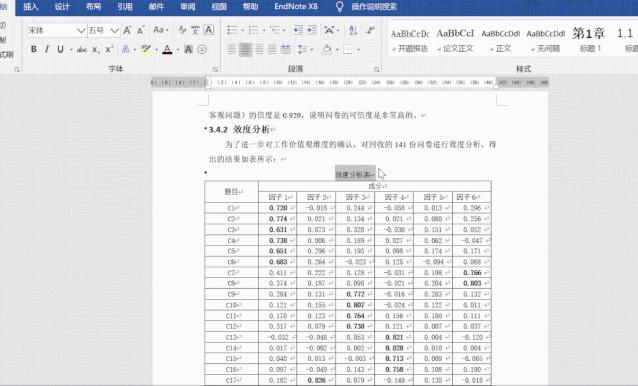Open the 引用 ribbon tab

(125, 7)
